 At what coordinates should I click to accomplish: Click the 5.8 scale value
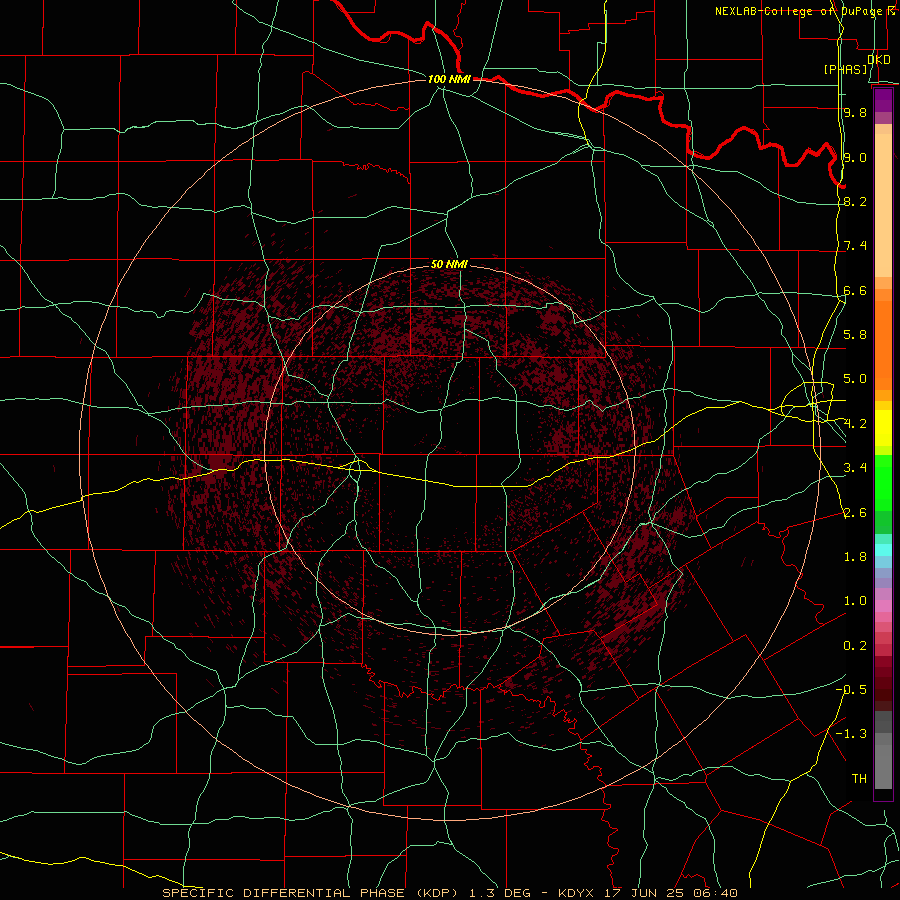pyautogui.click(x=855, y=335)
